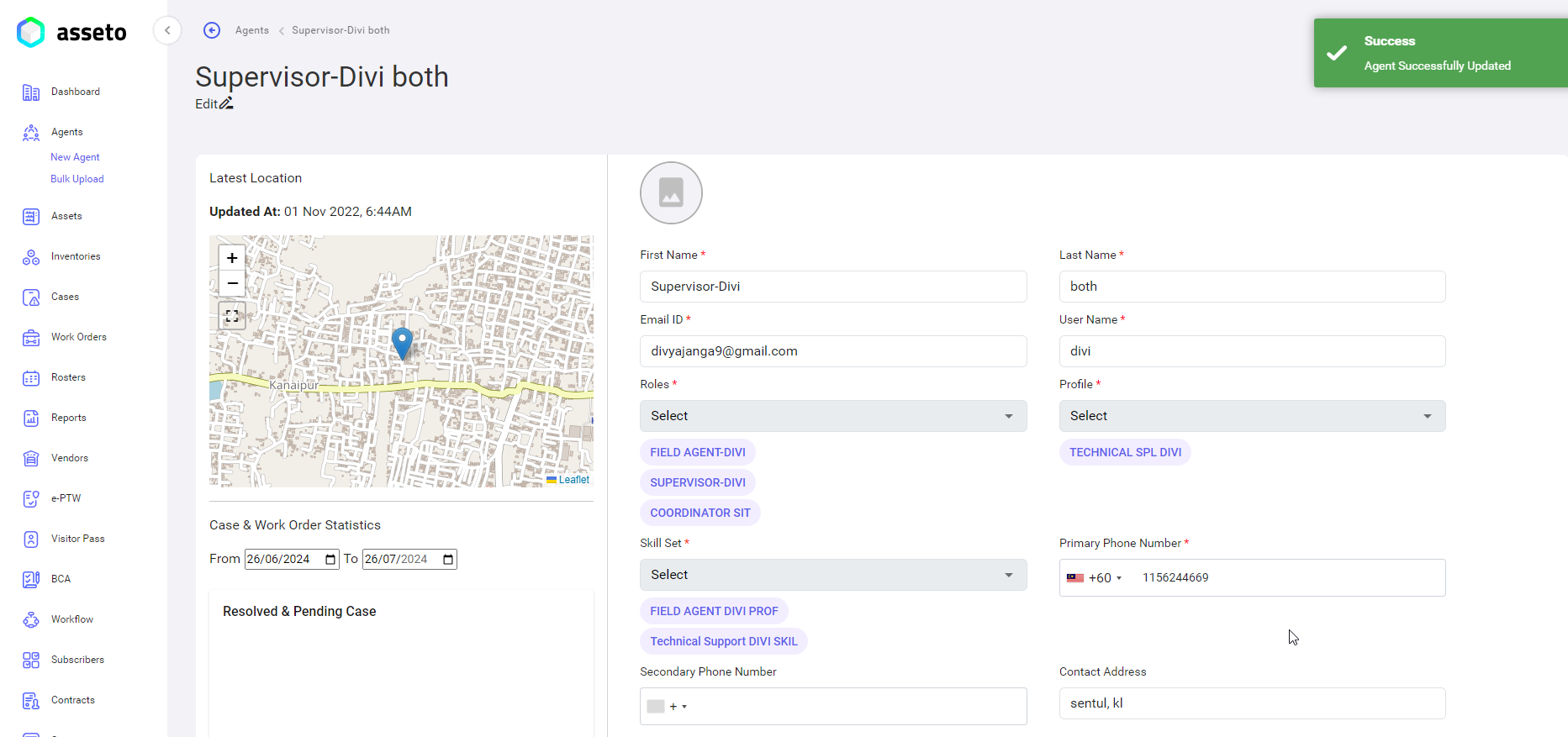Zoom in on the map
The height and width of the screenshot is (737, 1568).
coord(232,258)
